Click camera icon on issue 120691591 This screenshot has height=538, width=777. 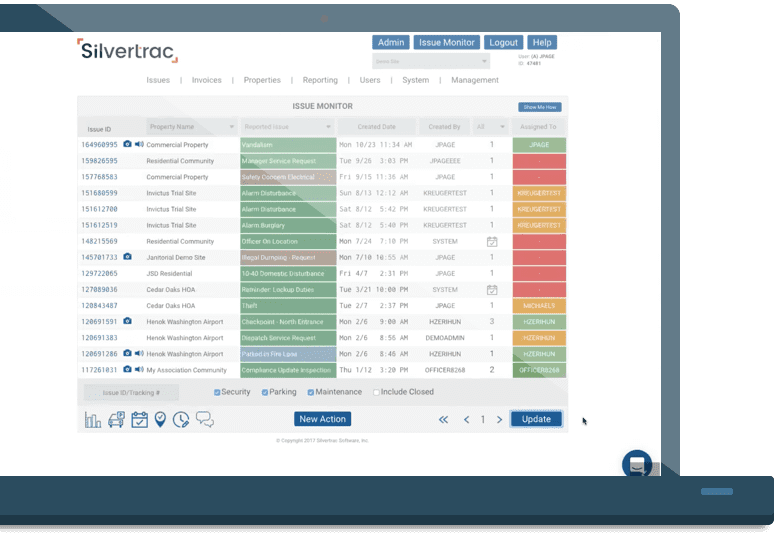[x=127, y=321]
